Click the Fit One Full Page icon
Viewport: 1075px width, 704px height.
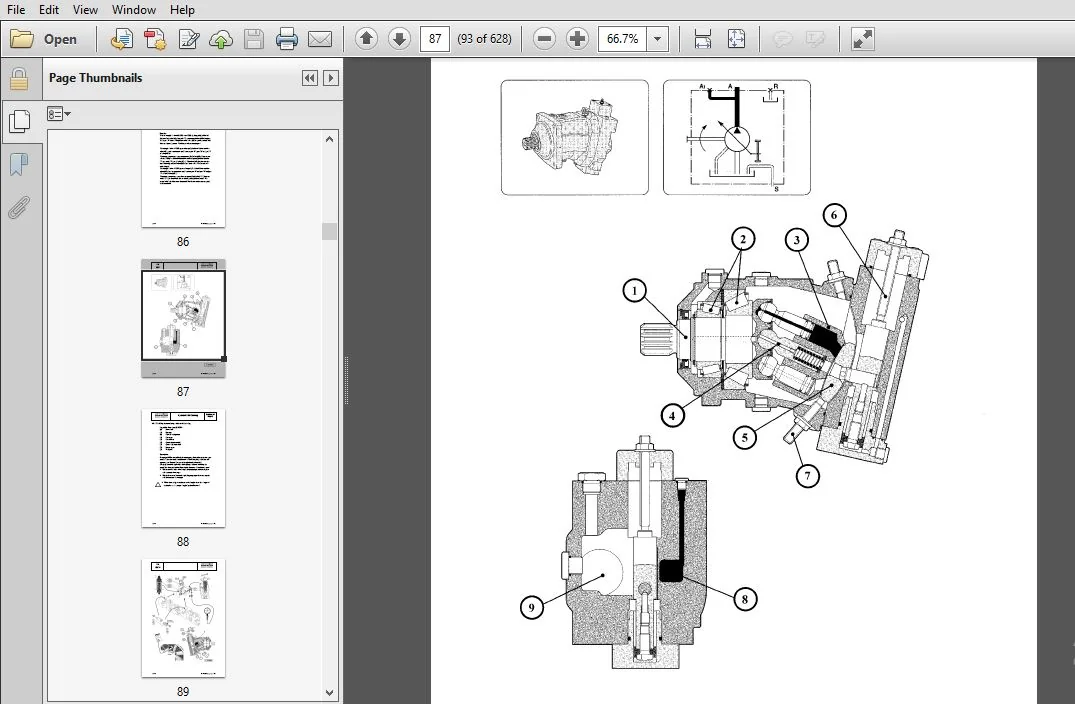pyautogui.click(x=736, y=39)
